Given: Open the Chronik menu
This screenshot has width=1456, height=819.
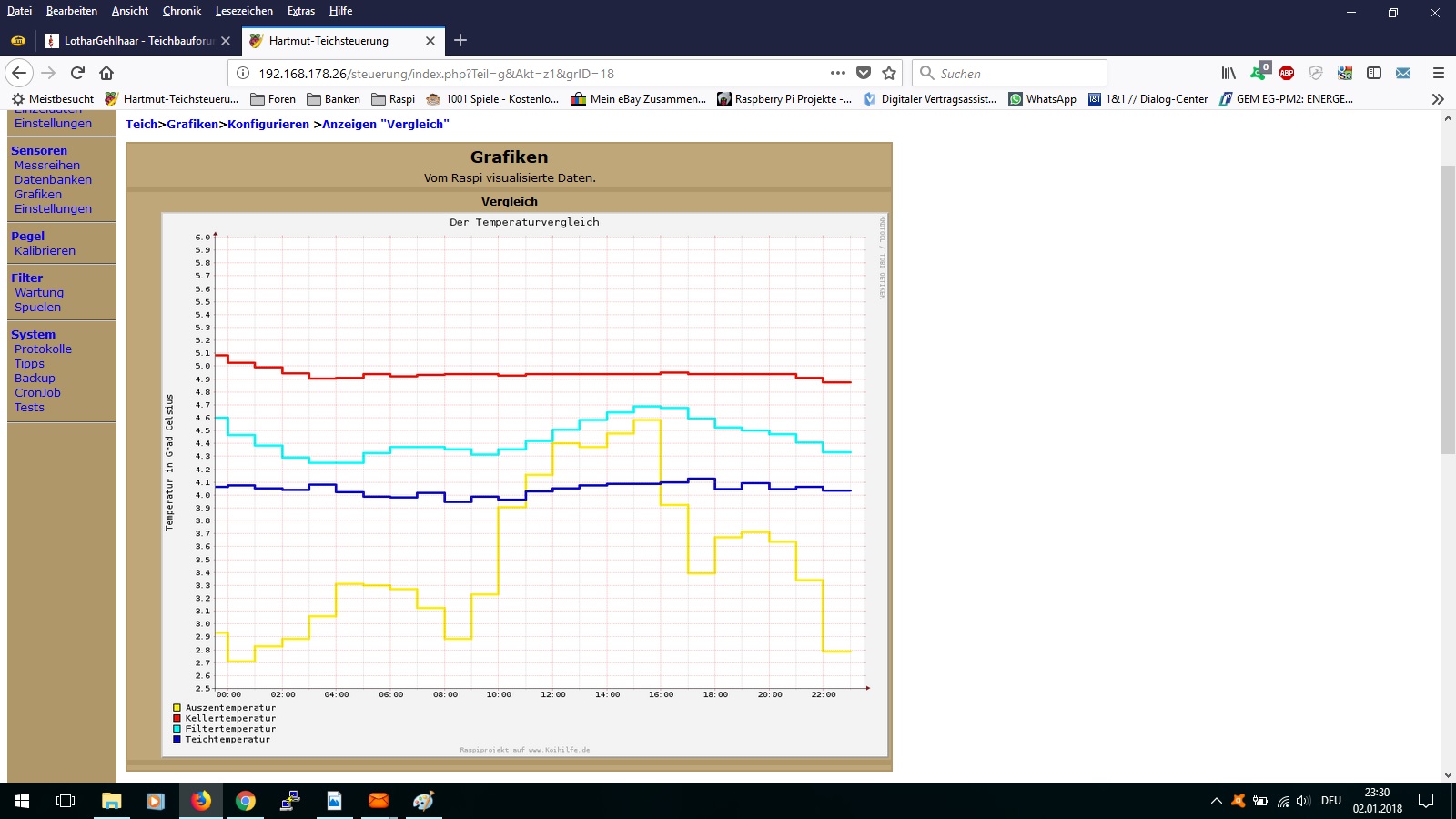Looking at the screenshot, I should pos(182,11).
